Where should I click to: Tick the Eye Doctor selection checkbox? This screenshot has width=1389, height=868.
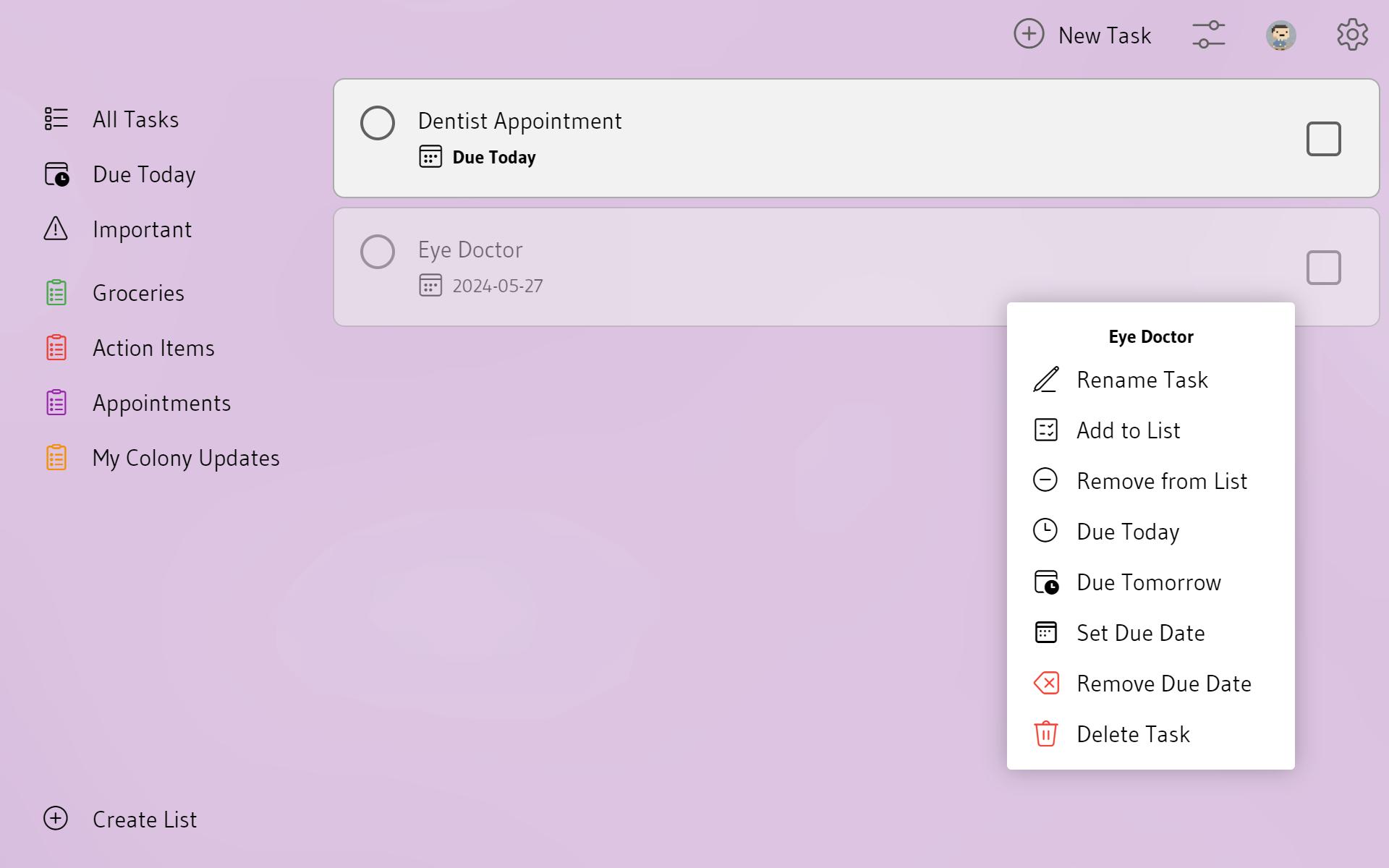point(1323,267)
